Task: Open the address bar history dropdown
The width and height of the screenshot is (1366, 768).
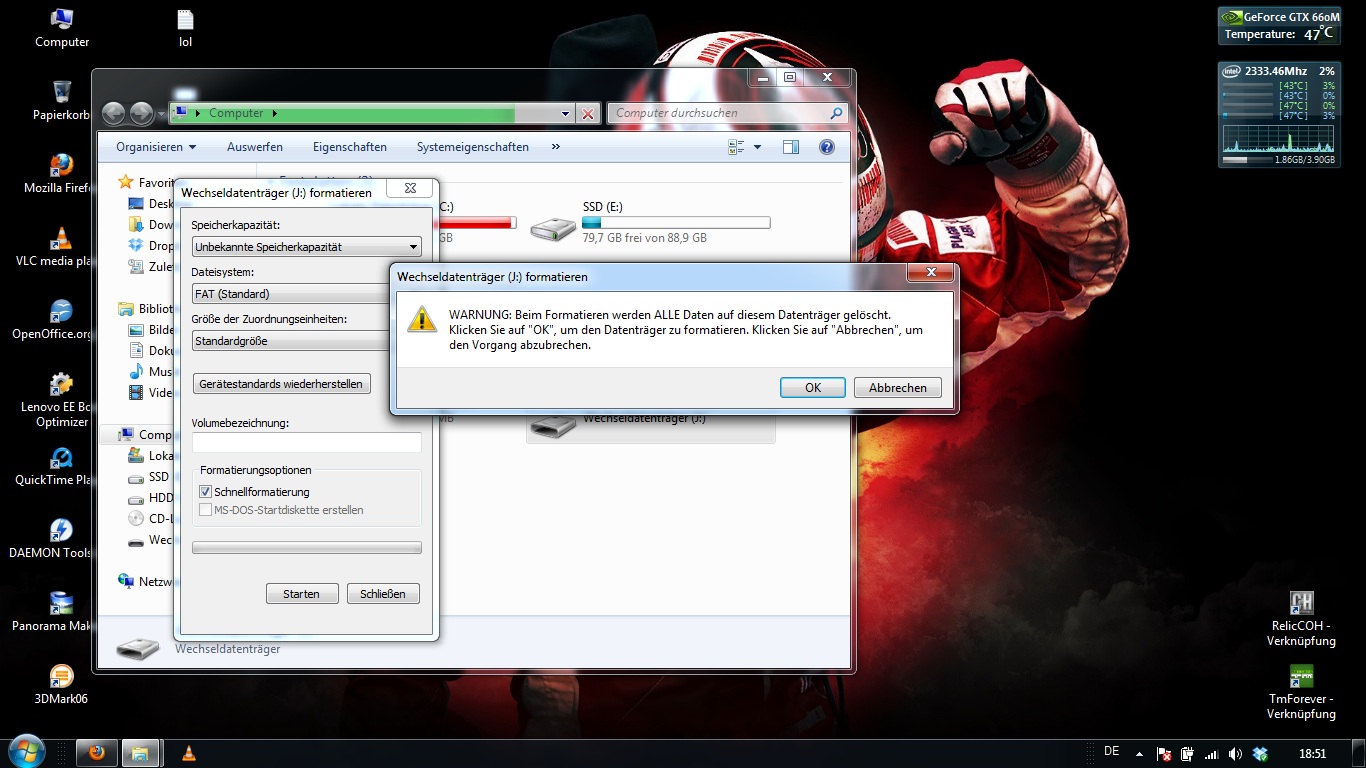Action: click(x=566, y=114)
